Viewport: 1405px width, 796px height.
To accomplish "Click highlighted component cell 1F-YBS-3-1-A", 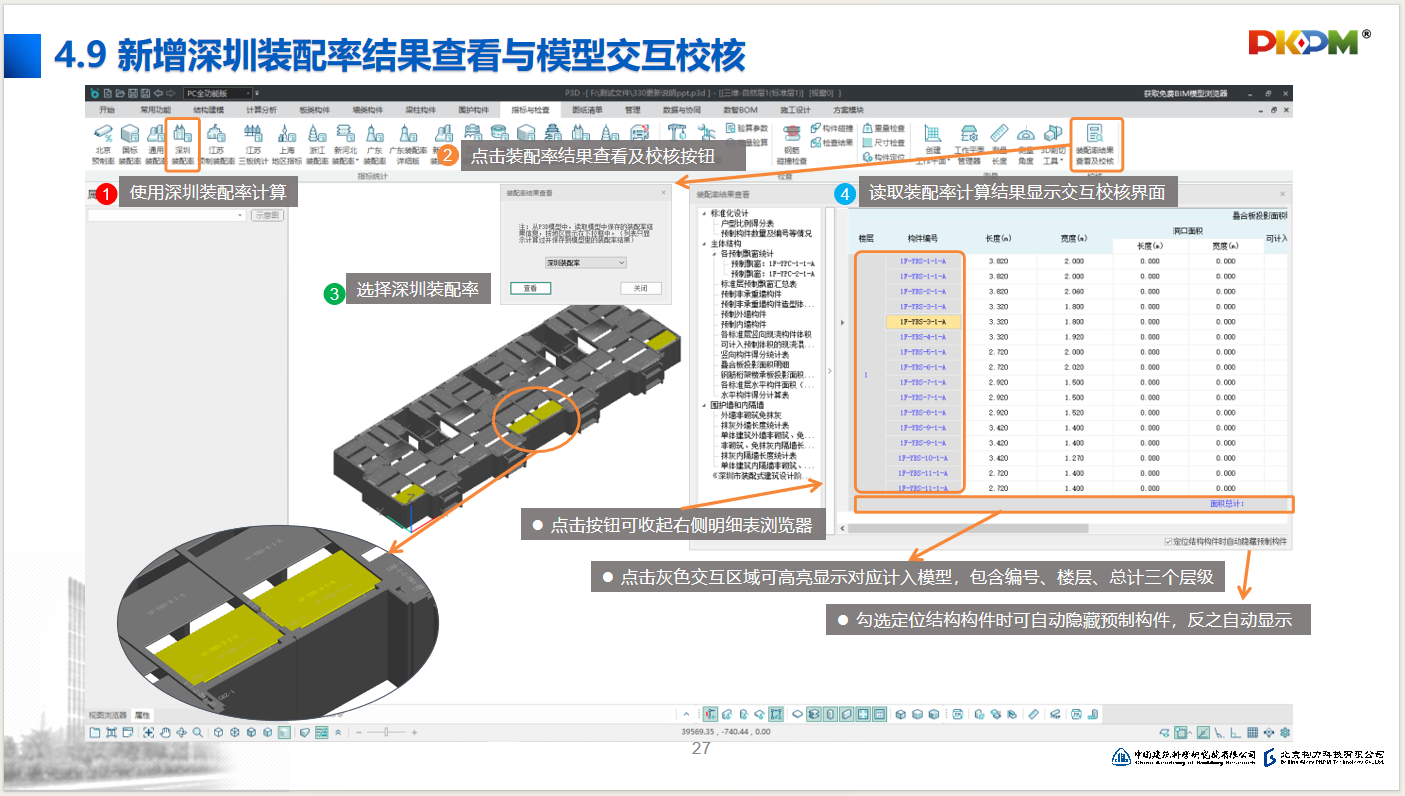I will click(922, 322).
